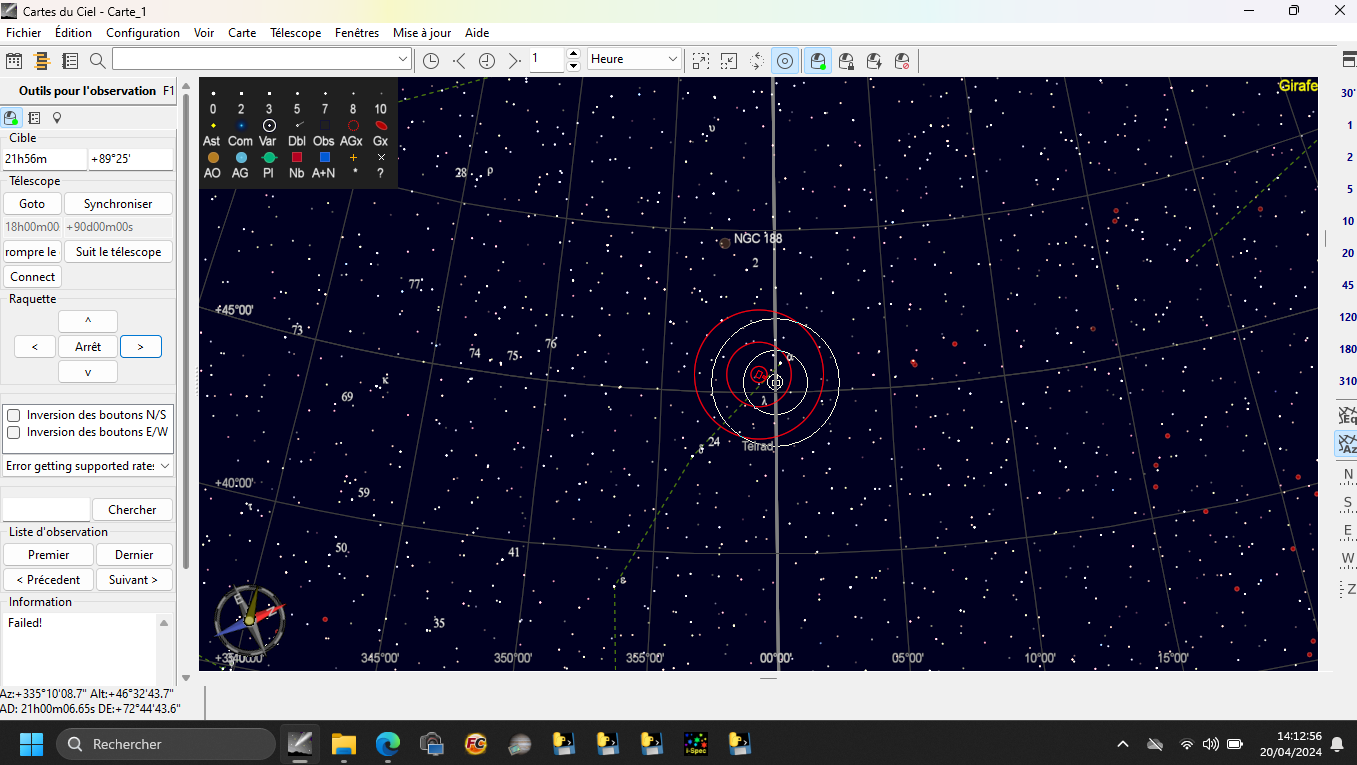The width and height of the screenshot is (1357, 765).
Task: Open the Fichier menu
Action: (24, 33)
